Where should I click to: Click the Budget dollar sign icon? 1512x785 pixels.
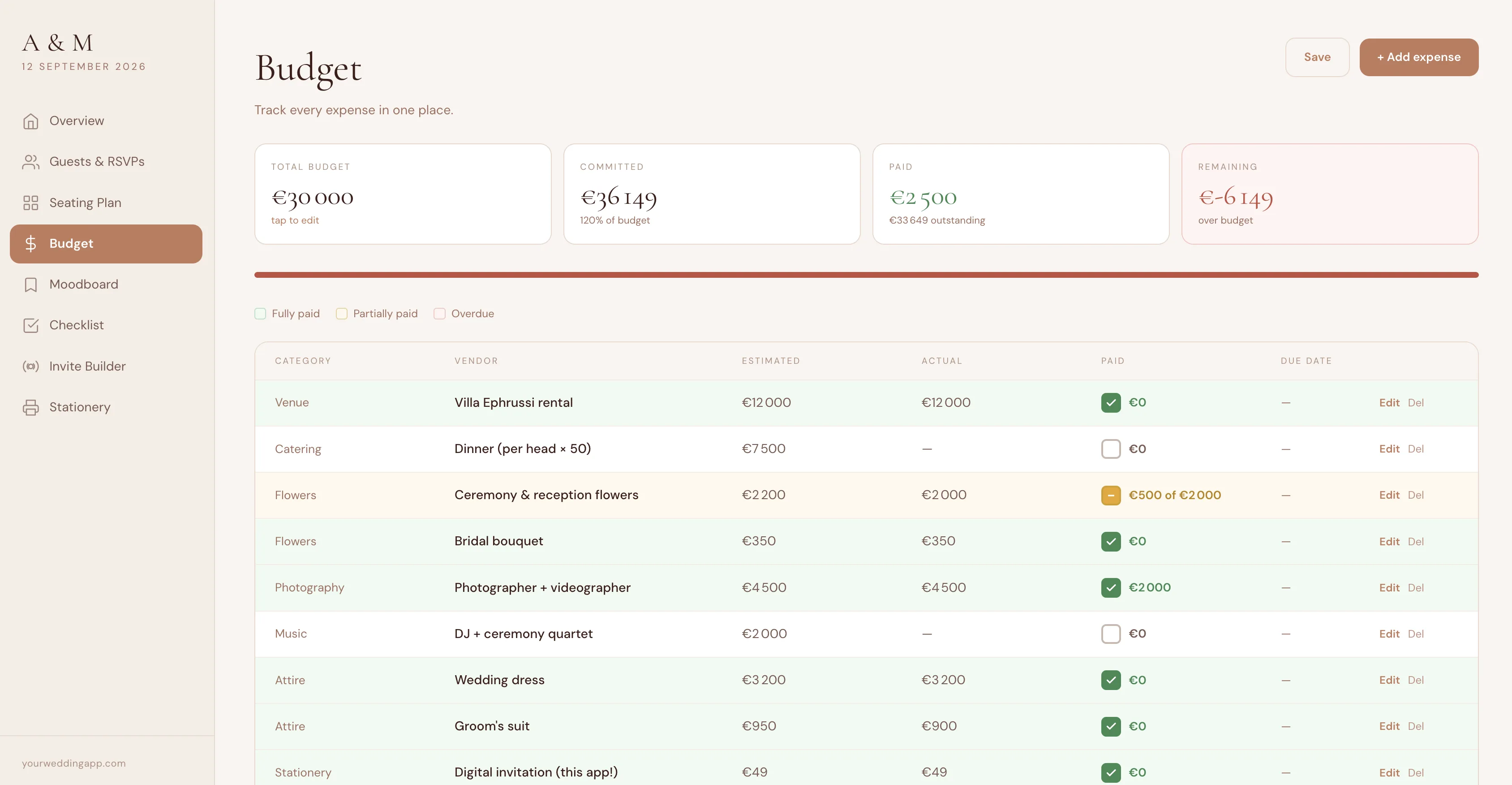coord(30,244)
